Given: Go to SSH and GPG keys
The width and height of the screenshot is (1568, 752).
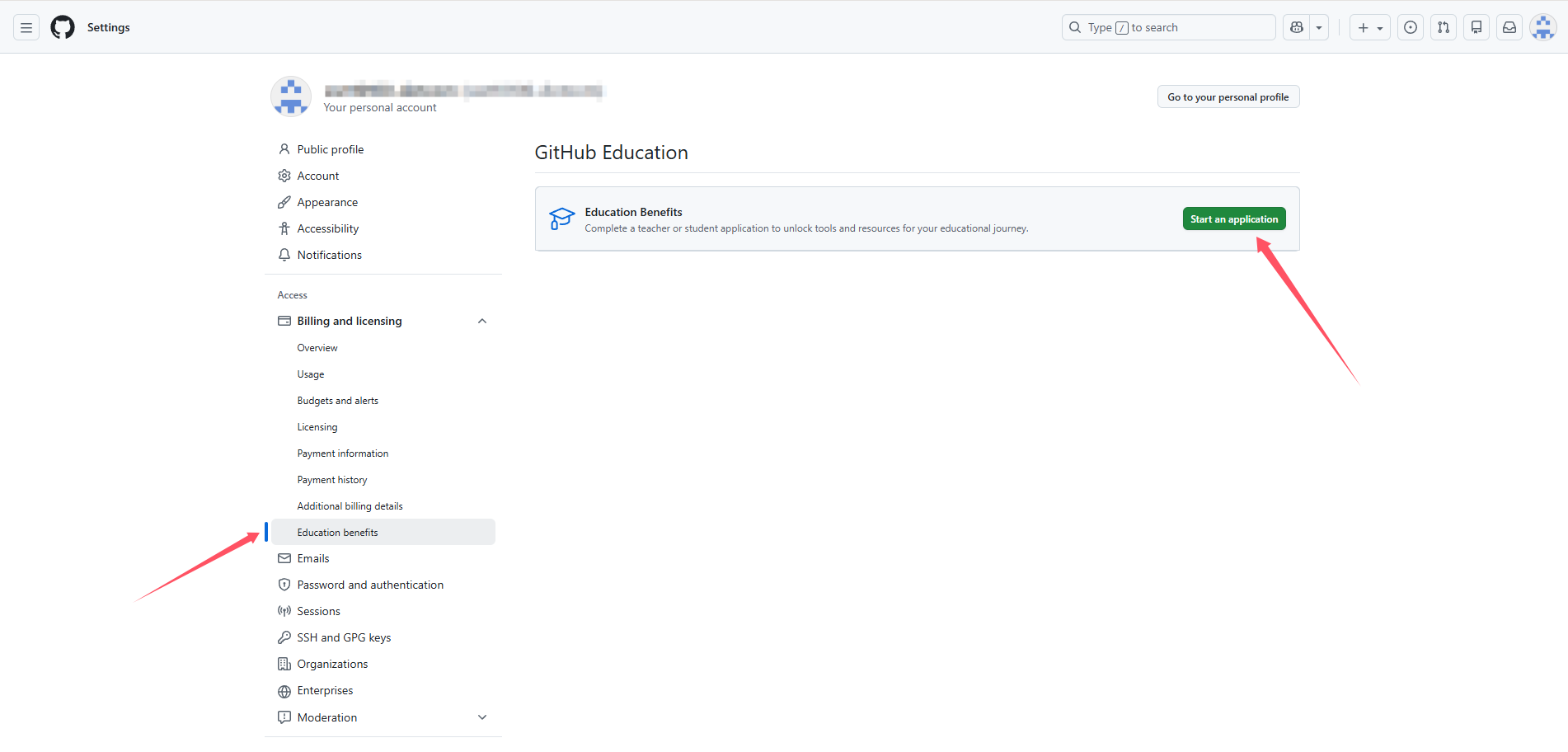Looking at the screenshot, I should (x=344, y=637).
